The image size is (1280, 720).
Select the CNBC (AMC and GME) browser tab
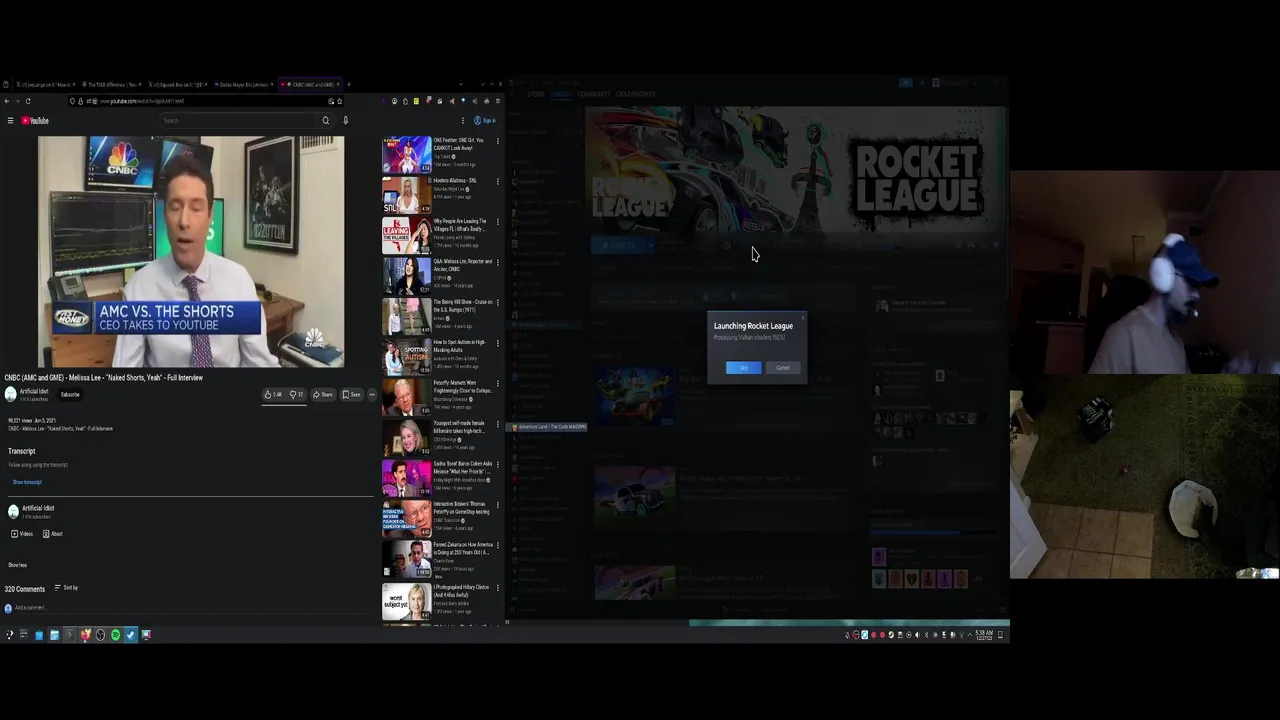tap(310, 85)
